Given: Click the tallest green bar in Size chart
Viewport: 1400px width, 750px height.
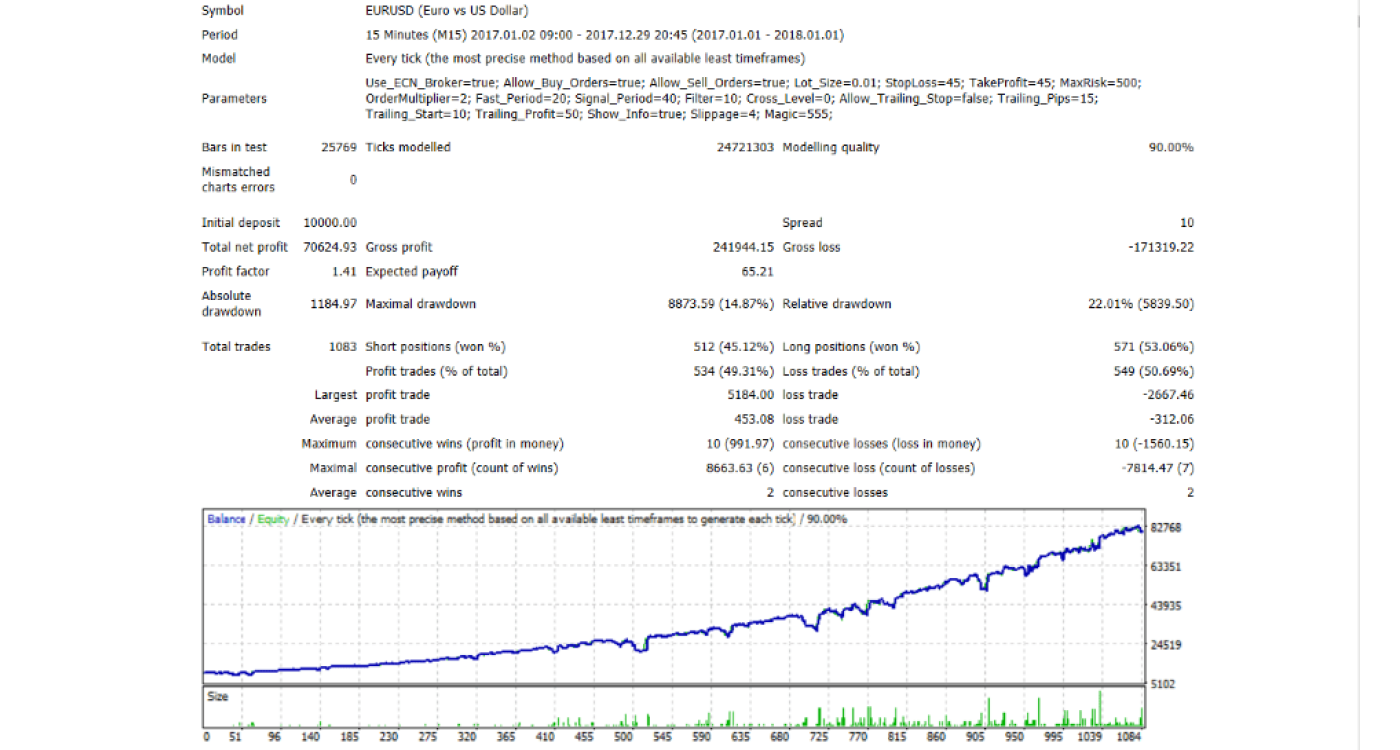Looking at the screenshot, I should pos(1101,709).
